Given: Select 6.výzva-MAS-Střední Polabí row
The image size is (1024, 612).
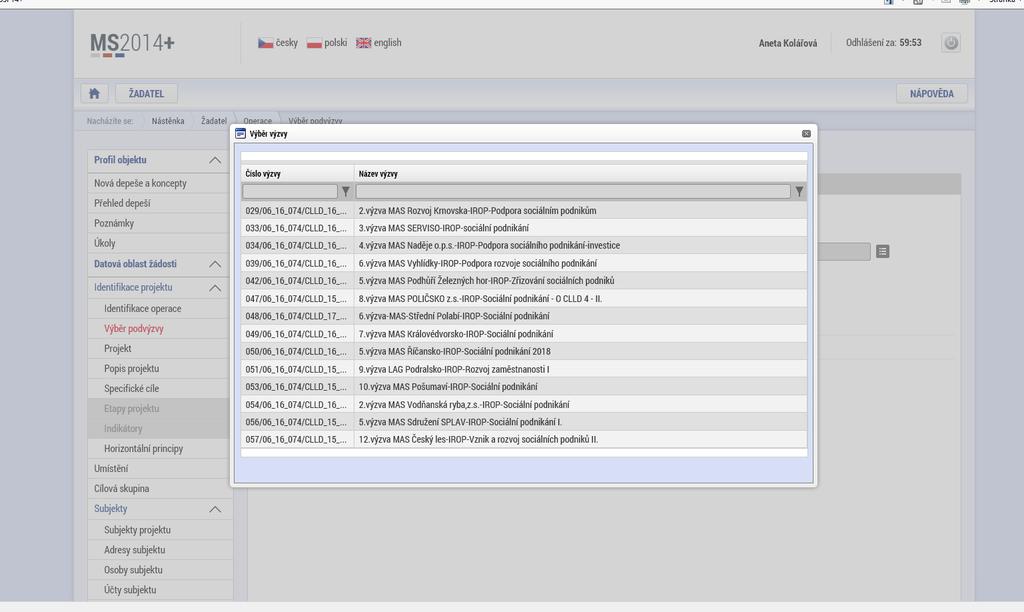Looking at the screenshot, I should pos(524,316).
